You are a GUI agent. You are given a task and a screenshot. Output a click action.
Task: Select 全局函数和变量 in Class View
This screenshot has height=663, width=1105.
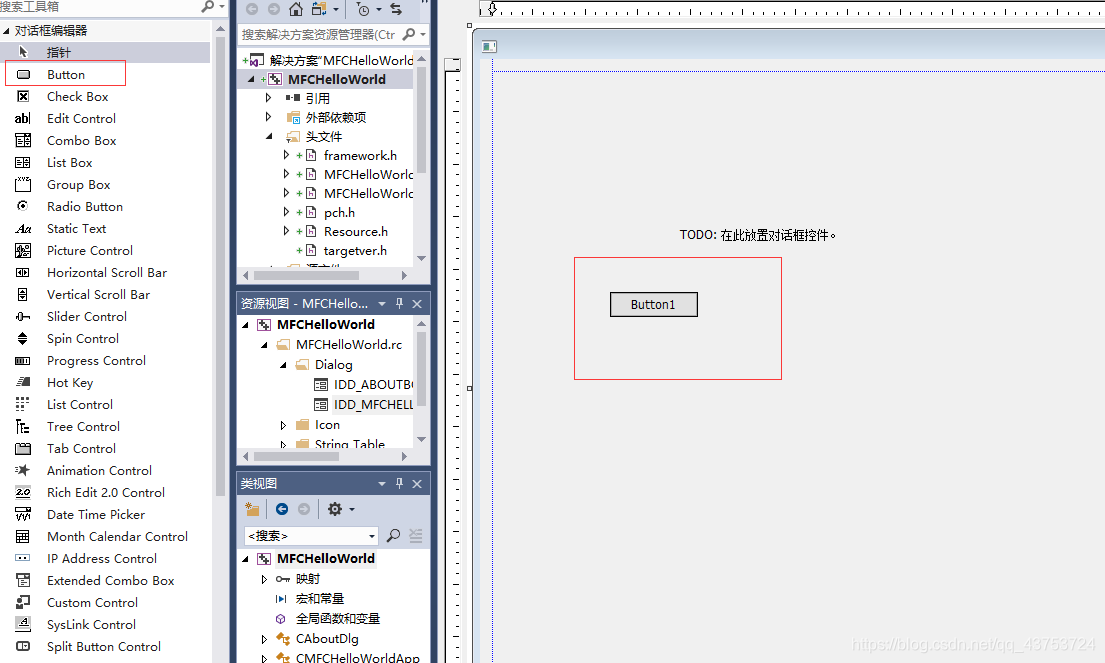point(338,619)
